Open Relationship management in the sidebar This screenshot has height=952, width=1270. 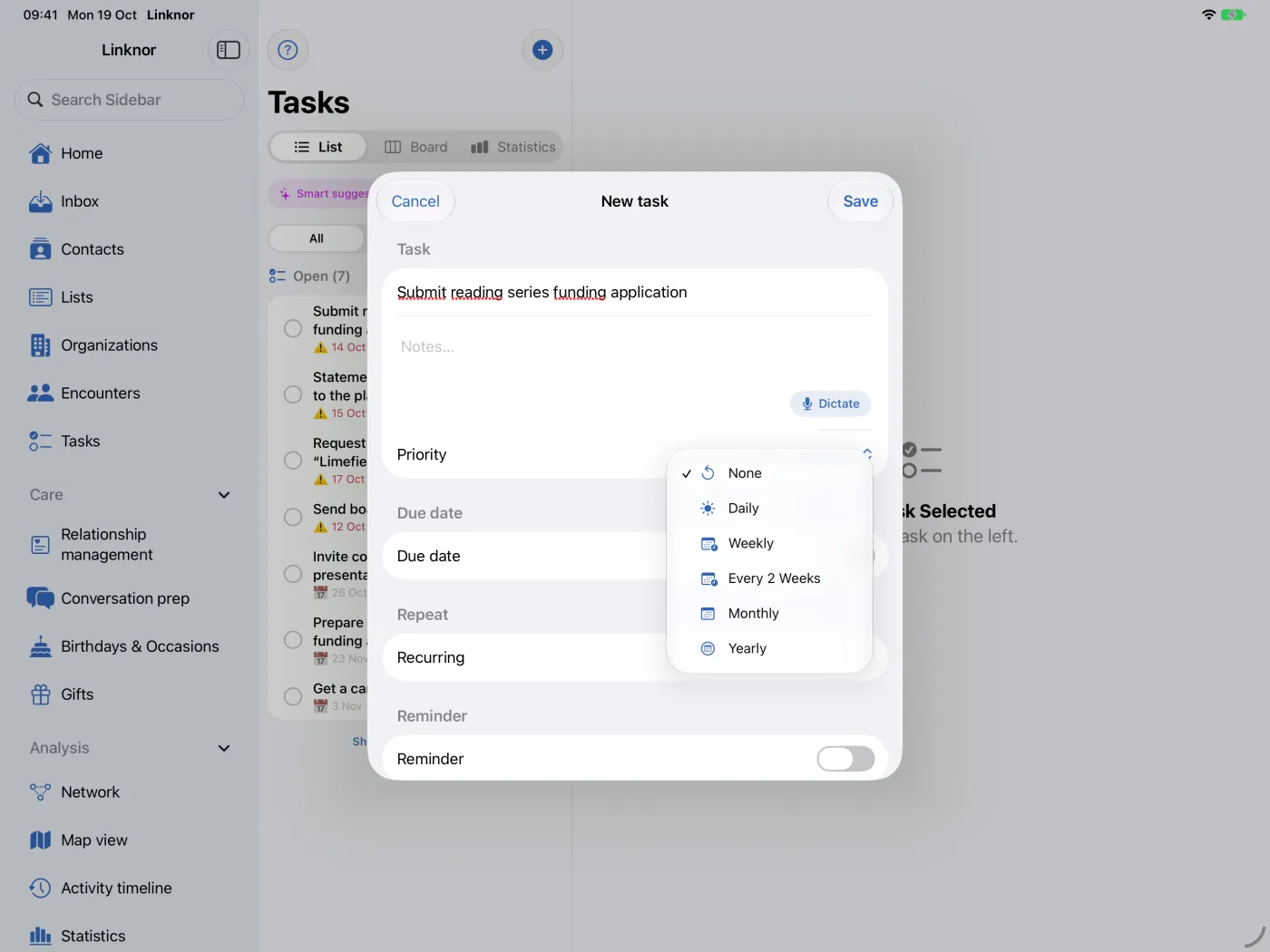pyautogui.click(x=129, y=544)
